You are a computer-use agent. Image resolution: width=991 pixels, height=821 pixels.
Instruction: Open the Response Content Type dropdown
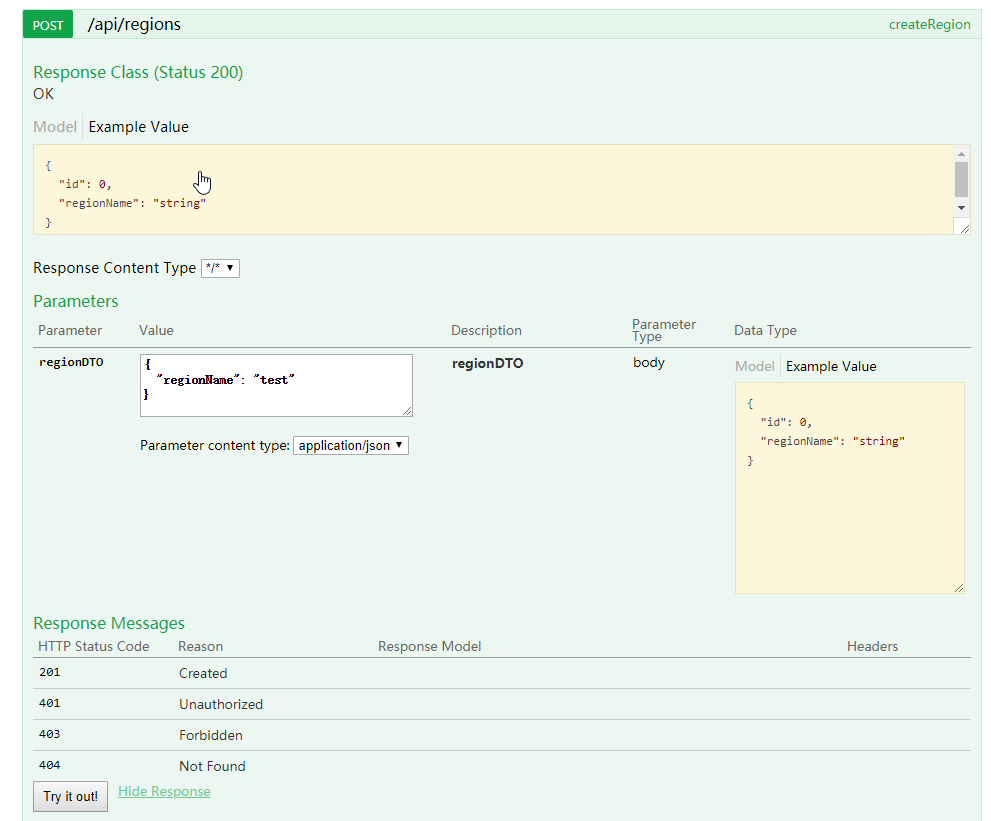coord(220,268)
